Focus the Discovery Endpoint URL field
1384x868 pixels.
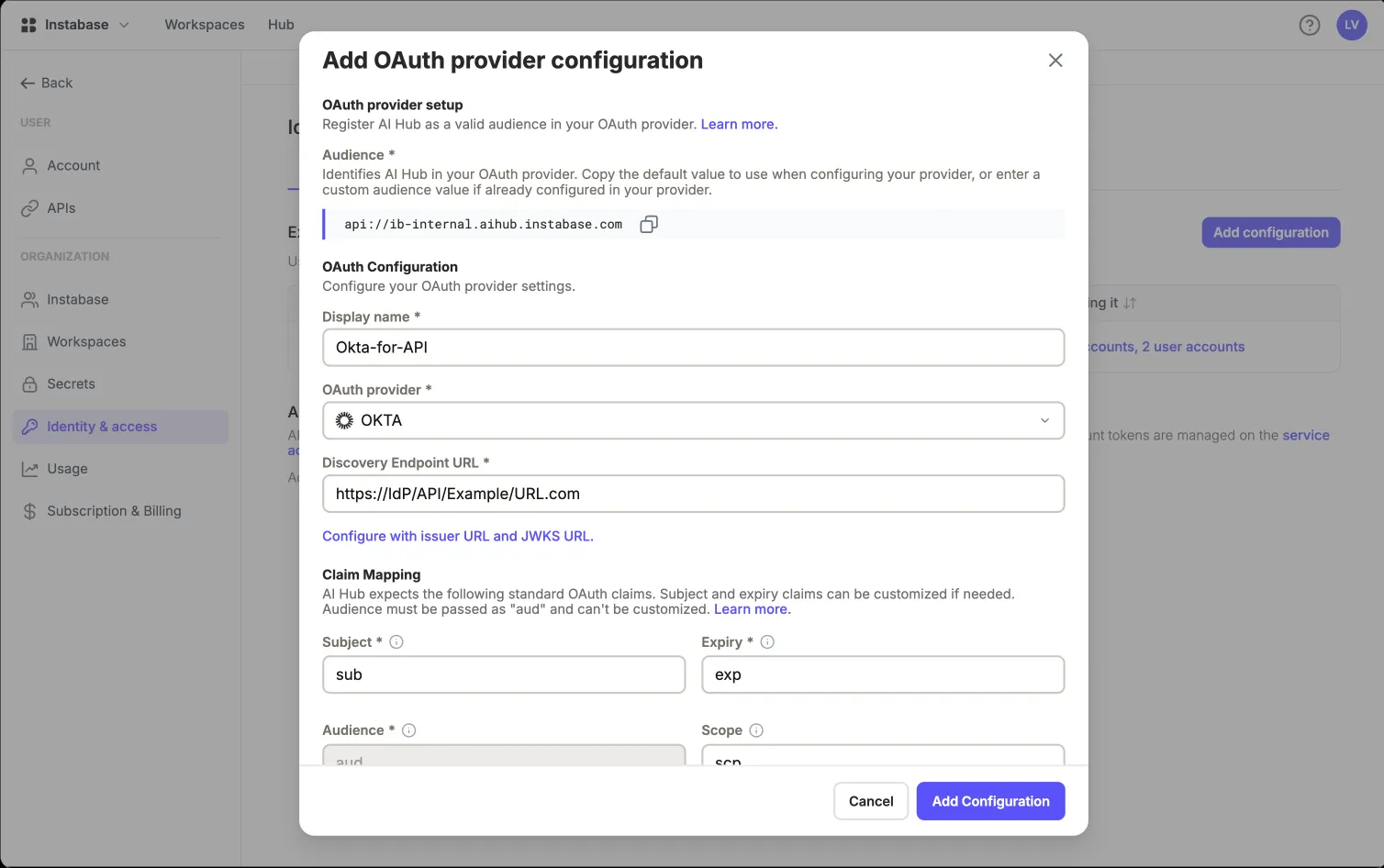[x=694, y=494]
